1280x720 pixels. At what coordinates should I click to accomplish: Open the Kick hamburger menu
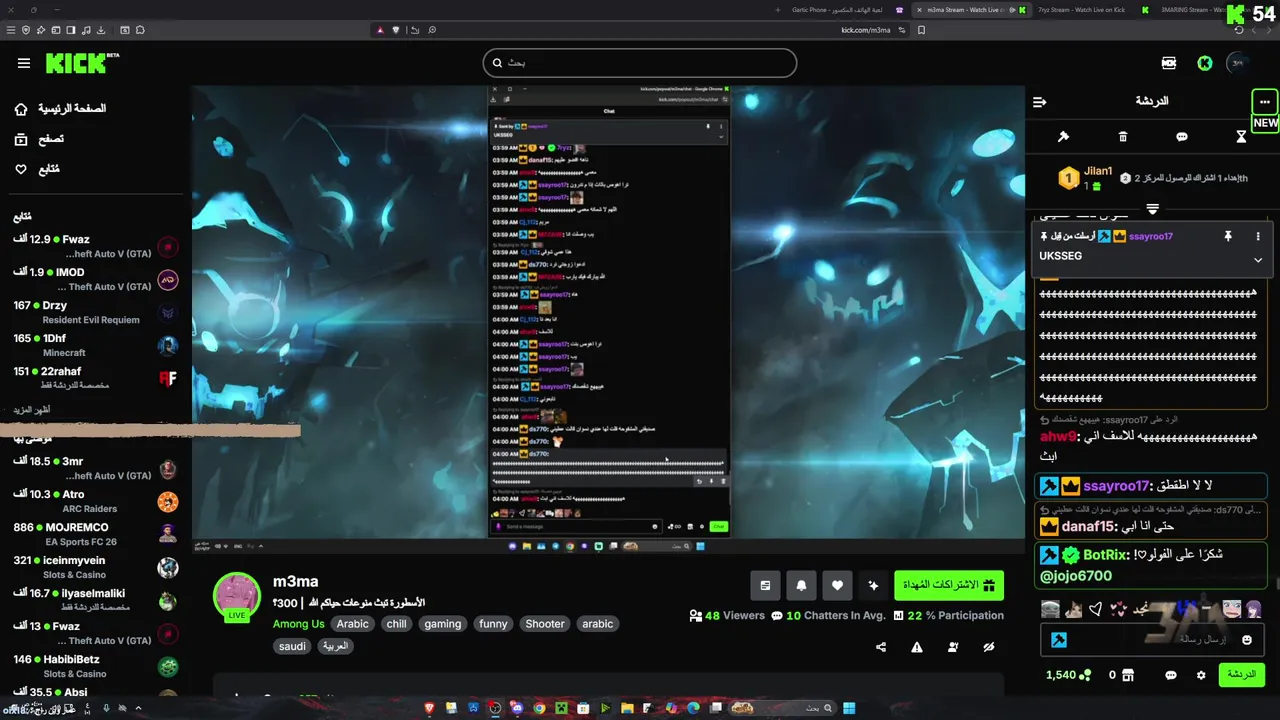(x=24, y=63)
